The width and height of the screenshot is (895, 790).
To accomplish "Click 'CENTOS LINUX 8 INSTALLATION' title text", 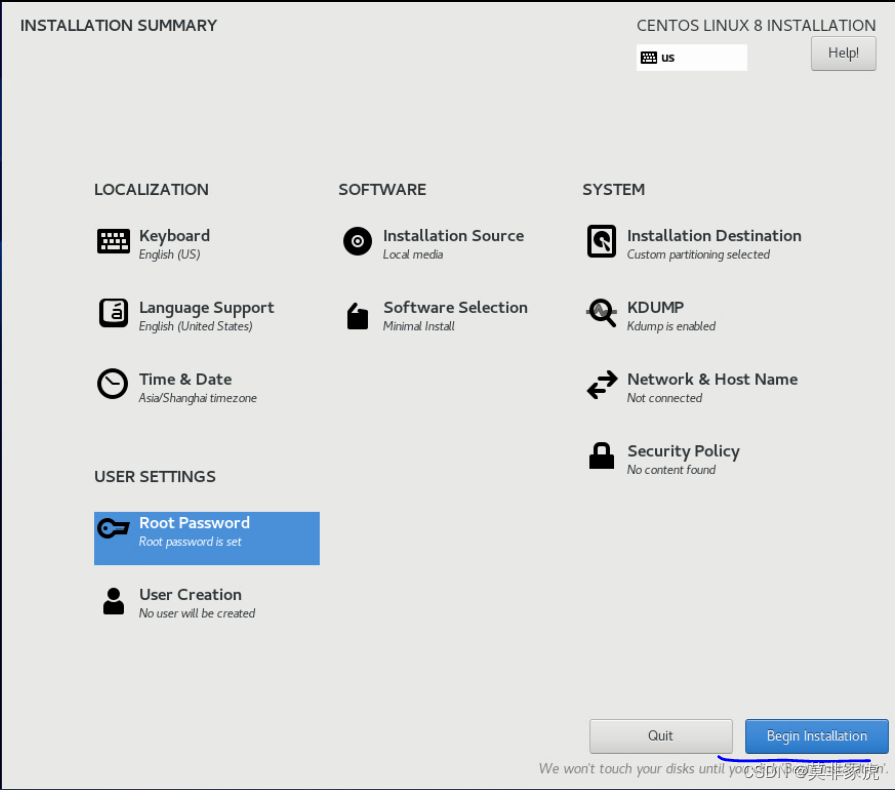I will (756, 26).
